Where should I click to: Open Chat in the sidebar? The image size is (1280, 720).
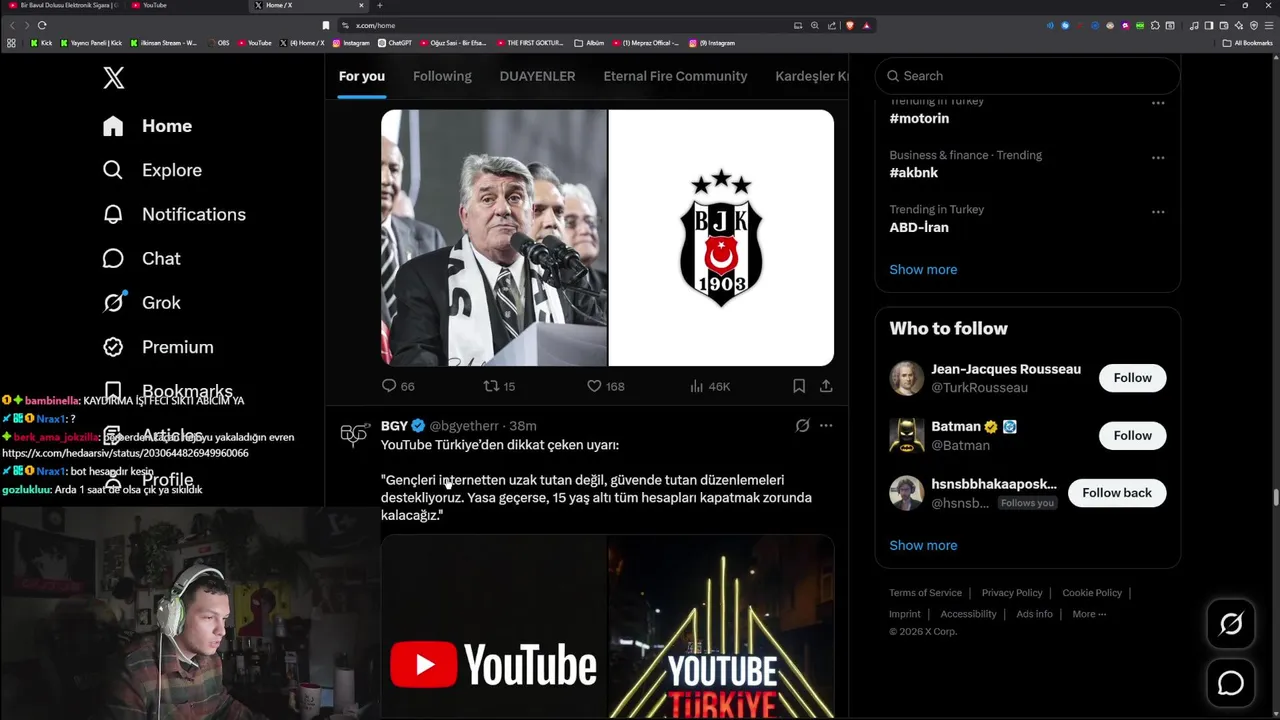141,258
